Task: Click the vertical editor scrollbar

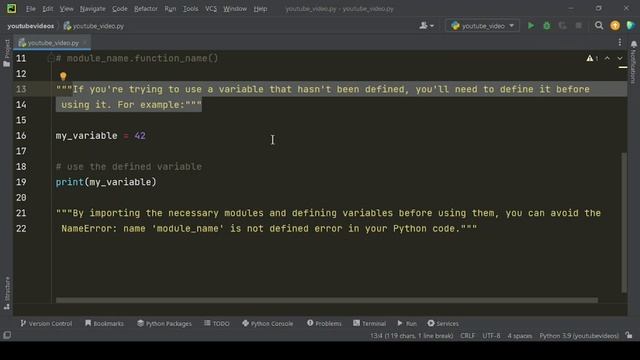Action: point(624,222)
